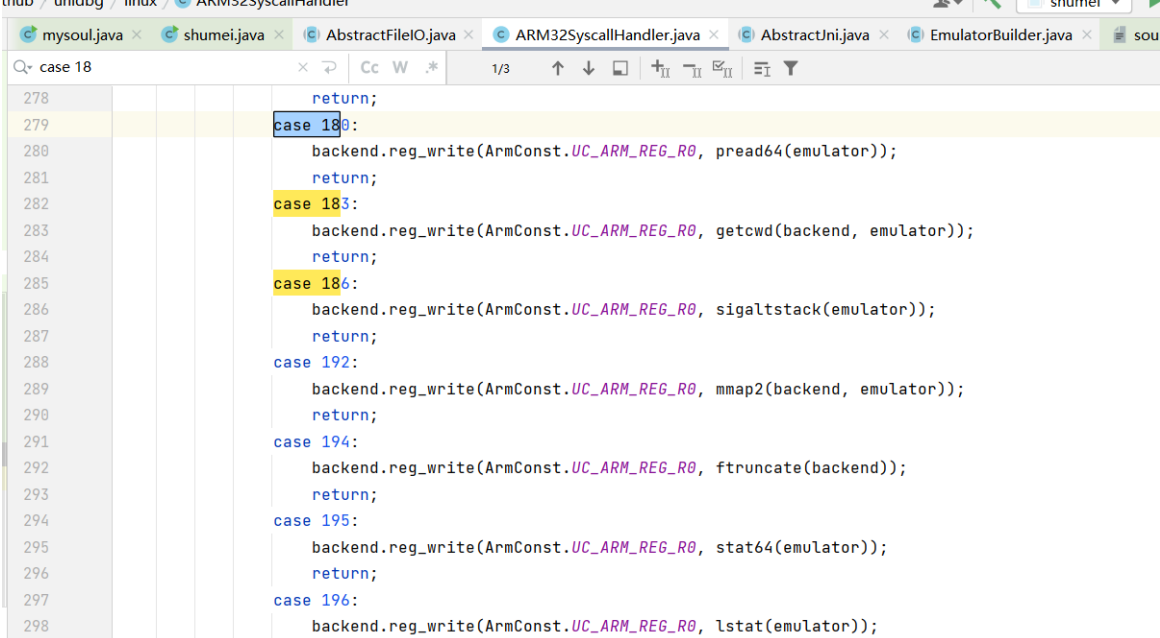This screenshot has width=1160, height=638.
Task: Toggle Match Case (Cc) option
Action: [x=369, y=67]
